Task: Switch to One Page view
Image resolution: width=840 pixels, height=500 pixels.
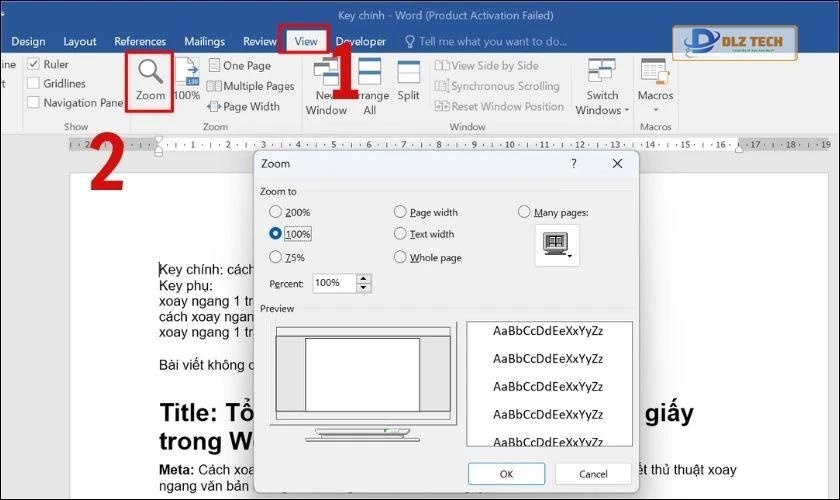Action: pyautogui.click(x=239, y=65)
